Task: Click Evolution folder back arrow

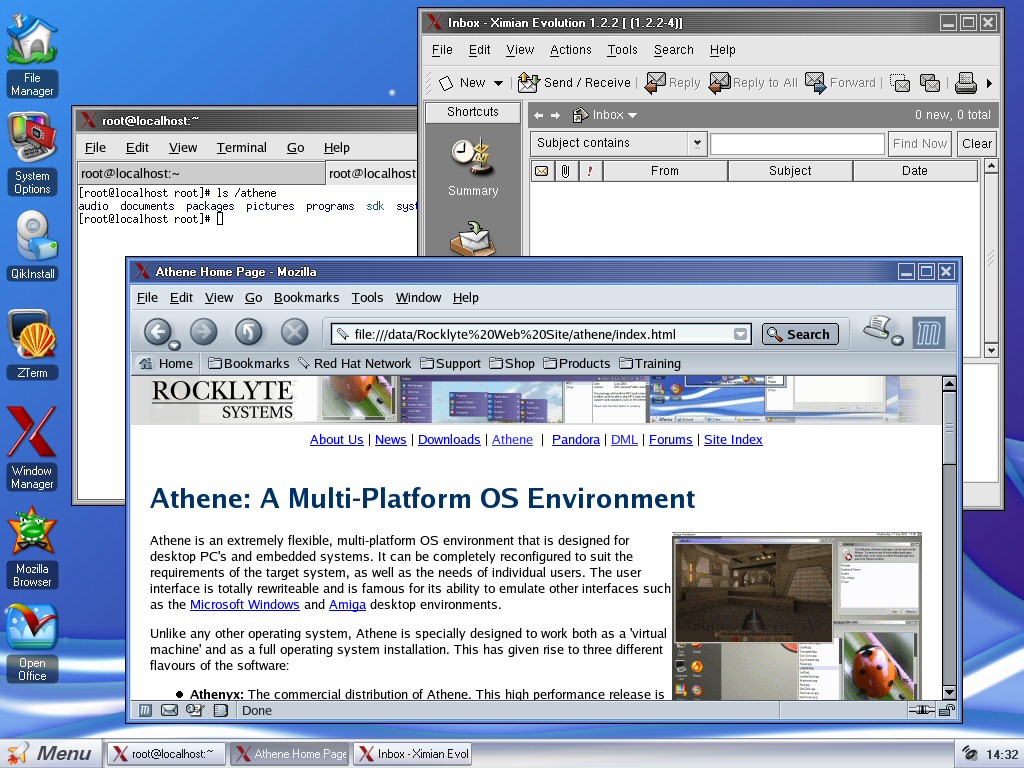Action: pos(539,116)
